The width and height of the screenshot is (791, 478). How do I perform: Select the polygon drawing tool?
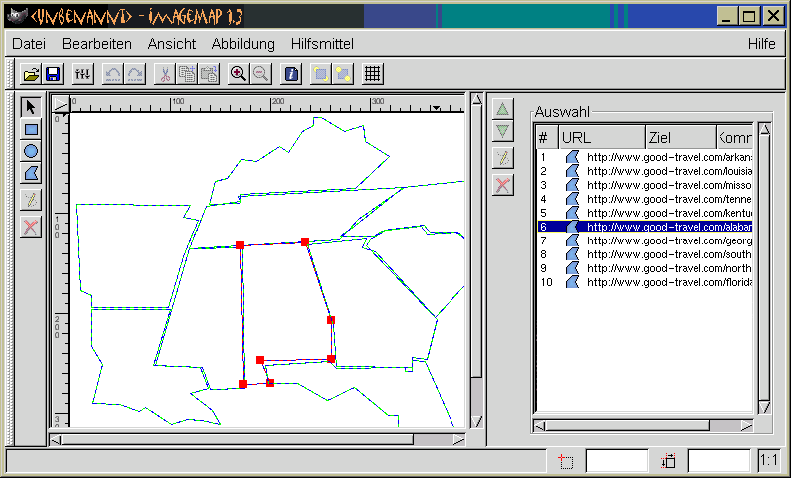click(31, 174)
